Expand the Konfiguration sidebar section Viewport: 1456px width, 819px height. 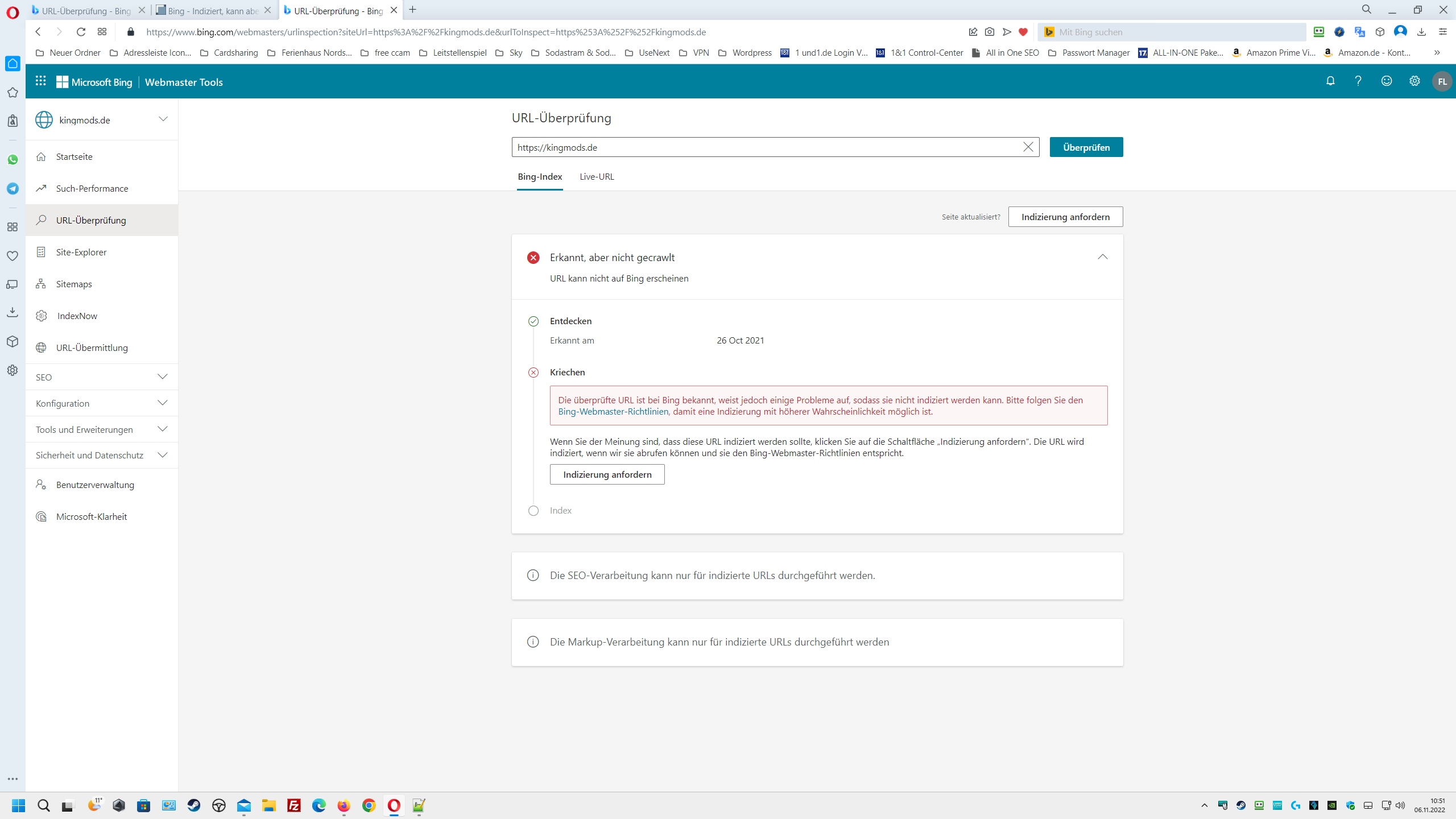click(x=163, y=403)
